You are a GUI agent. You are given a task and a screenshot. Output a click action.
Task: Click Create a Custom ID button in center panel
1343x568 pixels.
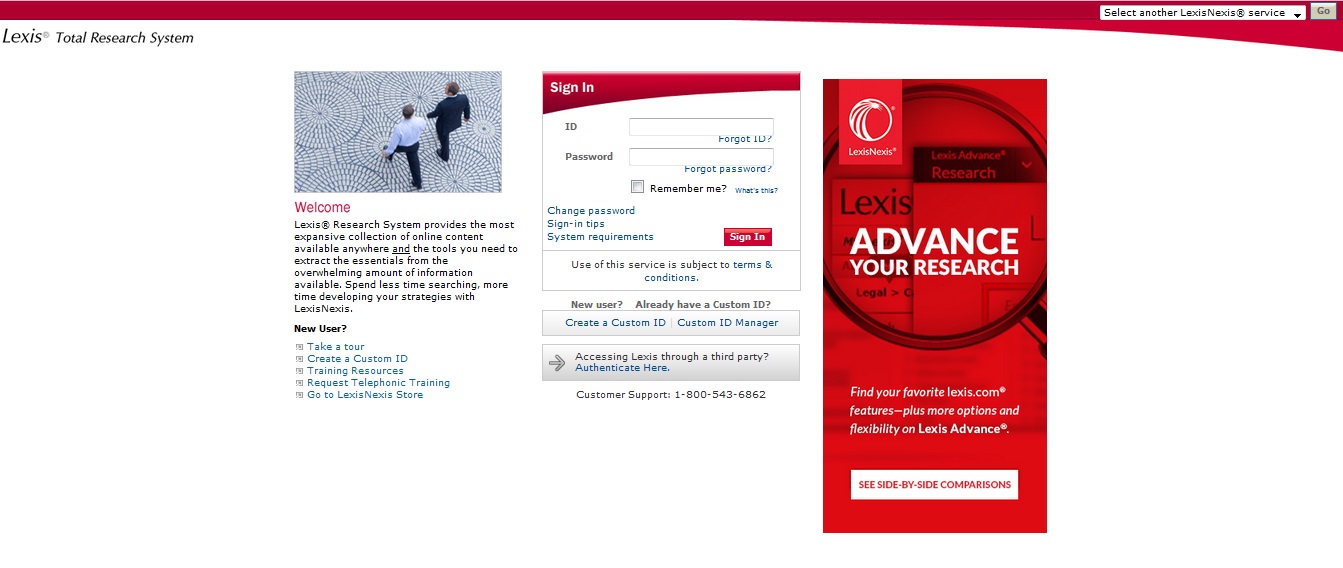(615, 323)
